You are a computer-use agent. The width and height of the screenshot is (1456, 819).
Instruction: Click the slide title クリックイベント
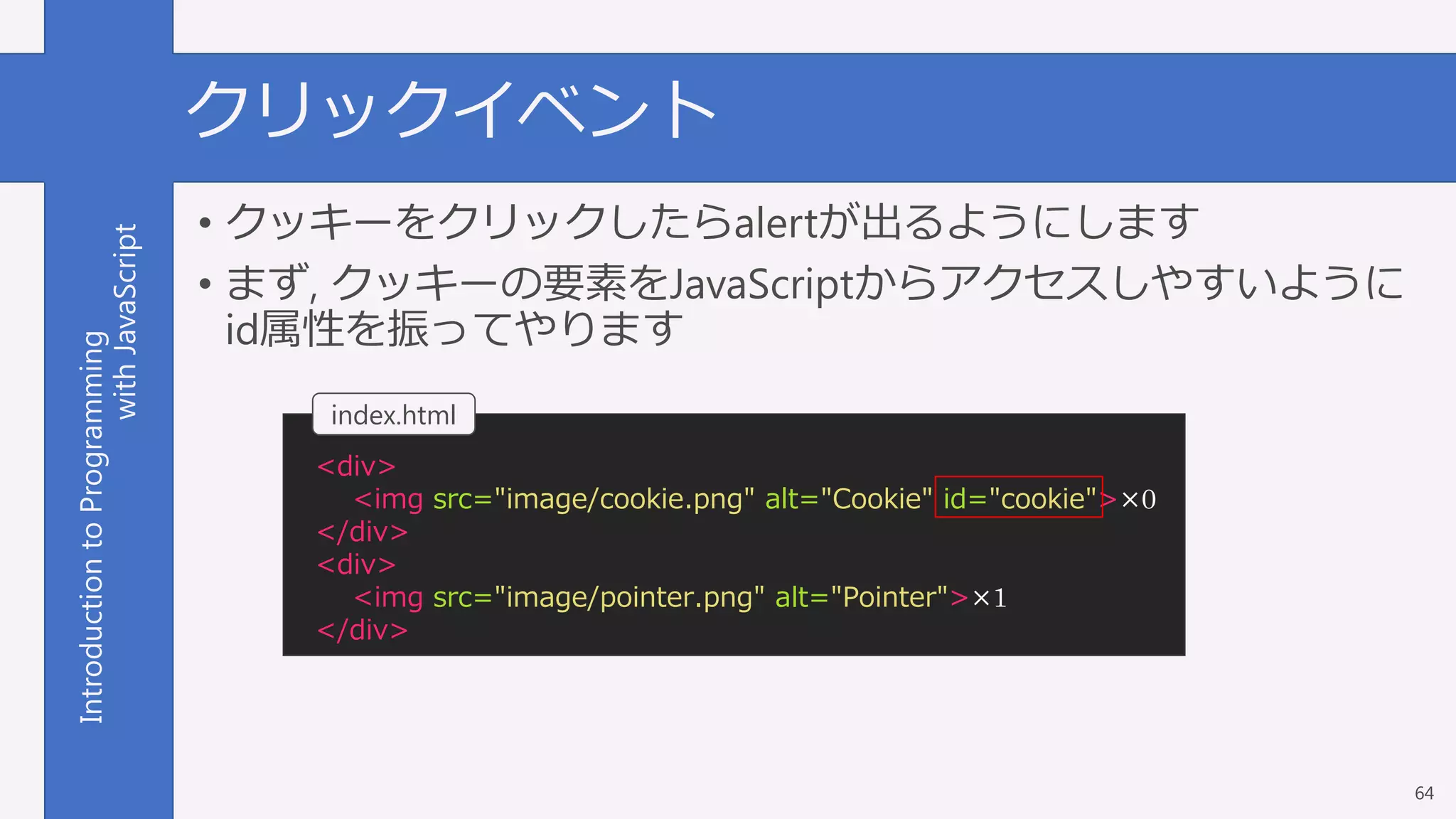pos(451,109)
